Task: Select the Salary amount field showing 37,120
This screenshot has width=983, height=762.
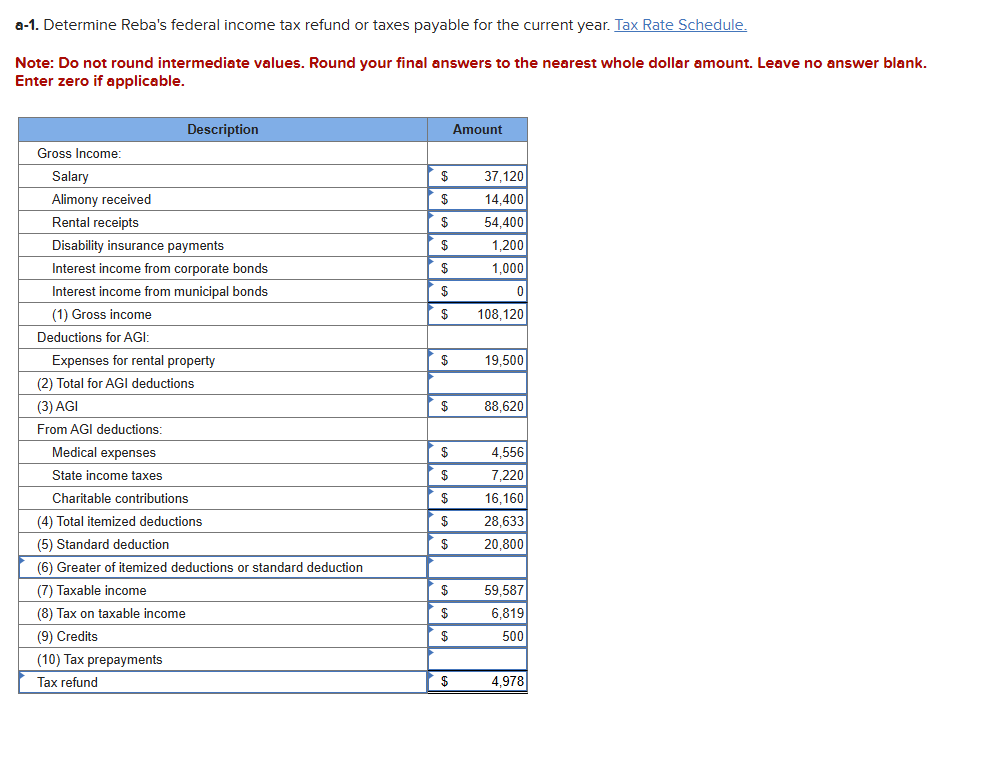Action: point(477,176)
